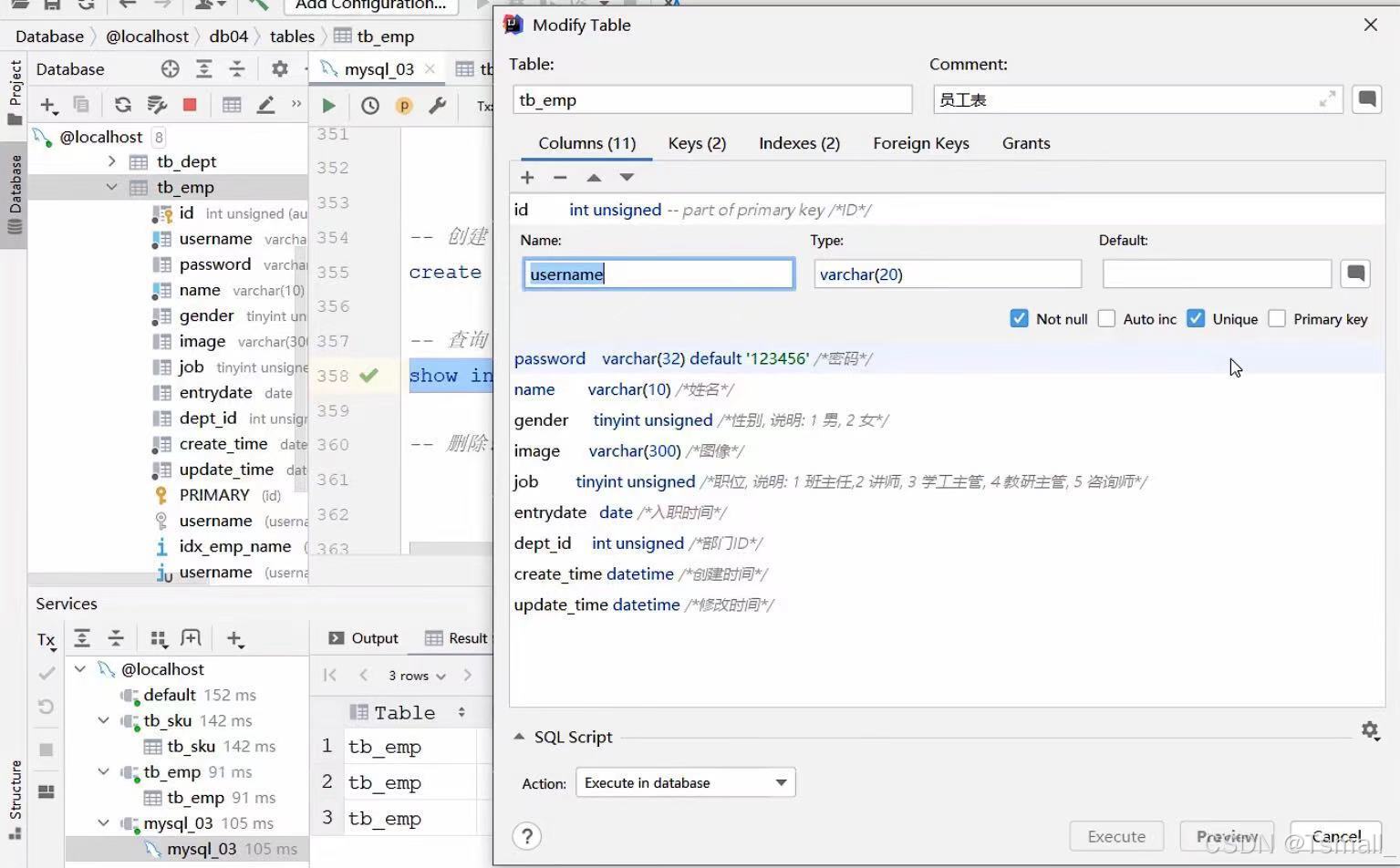
Task: Toggle the Unique checkbox
Action: 1195,318
